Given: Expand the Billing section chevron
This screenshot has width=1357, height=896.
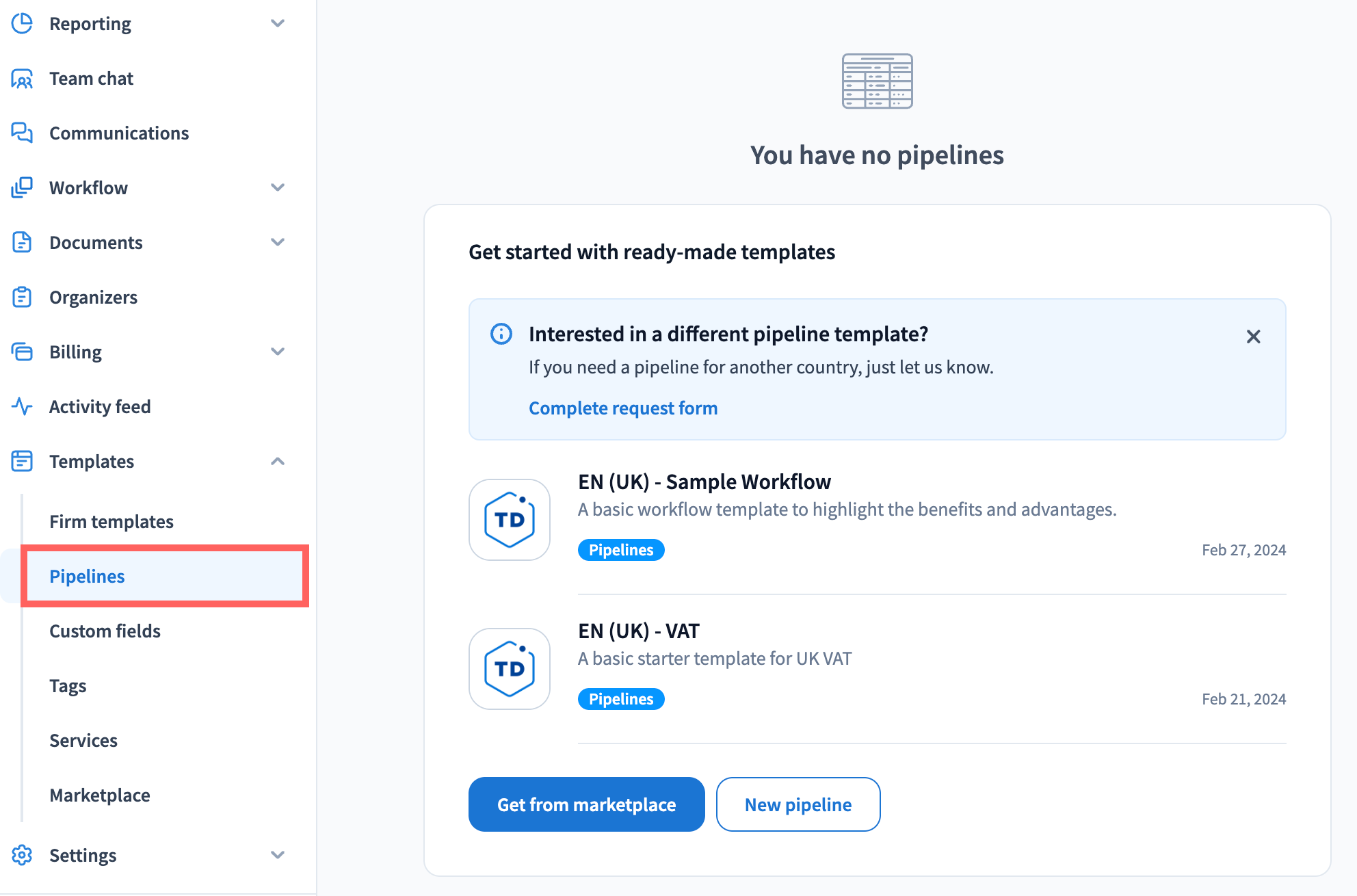Looking at the screenshot, I should tap(277, 352).
